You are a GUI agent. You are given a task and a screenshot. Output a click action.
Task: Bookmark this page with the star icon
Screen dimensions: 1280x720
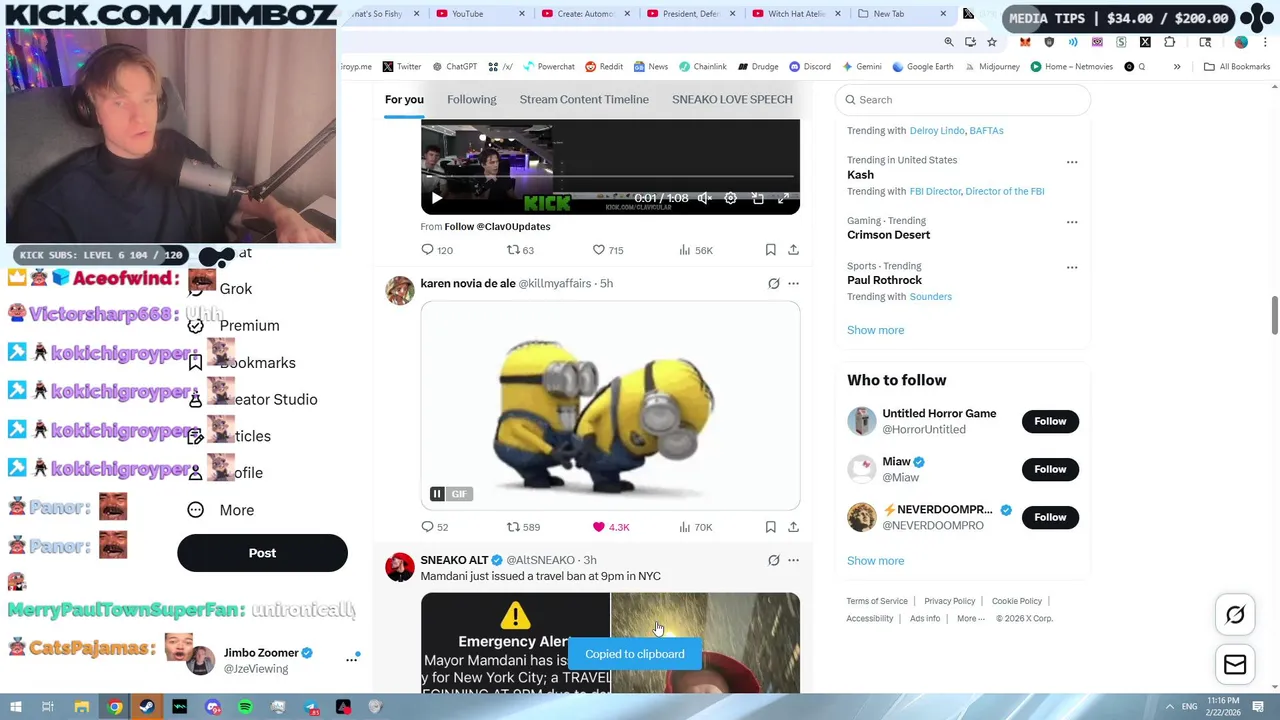(991, 42)
